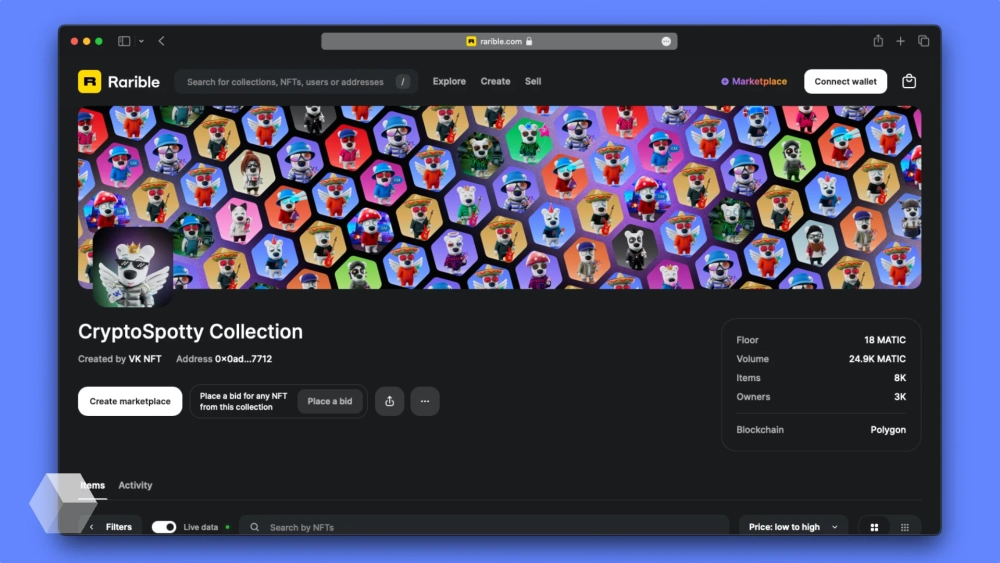Open the three-dots more options button
This screenshot has height=563, width=1000.
click(424, 401)
